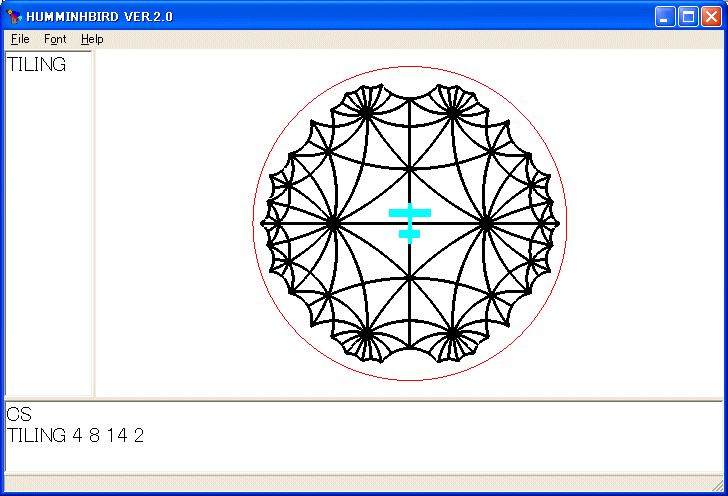Click the 'TILING 4 8 14 2' command line
This screenshot has width=728, height=496.
[x=75, y=435]
